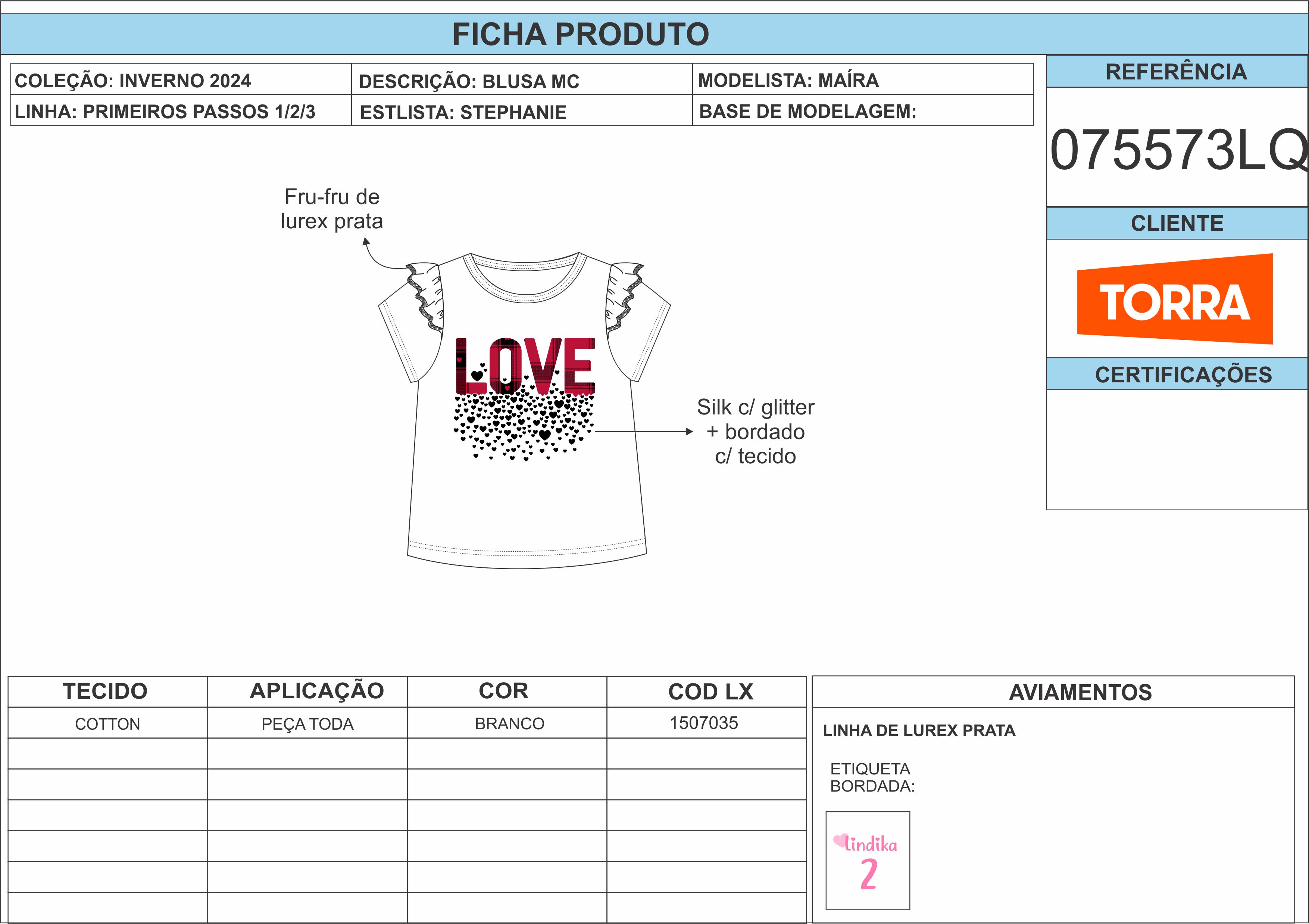
Task: Select the Fru-fru de lurex prata annotation
Action: pyautogui.click(x=332, y=209)
